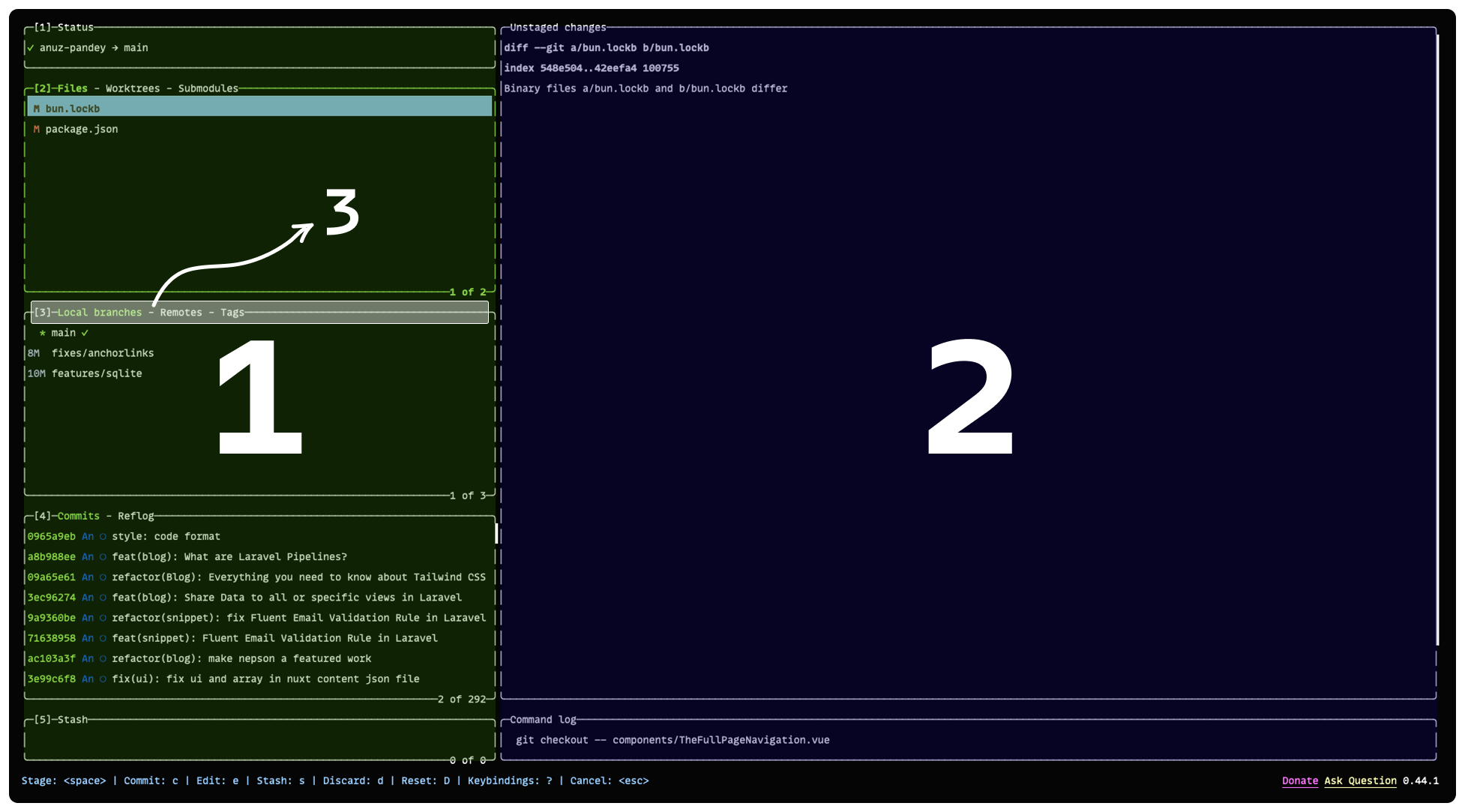Click the Ask Question link
This screenshot has width=1465, height=812.
1360,781
